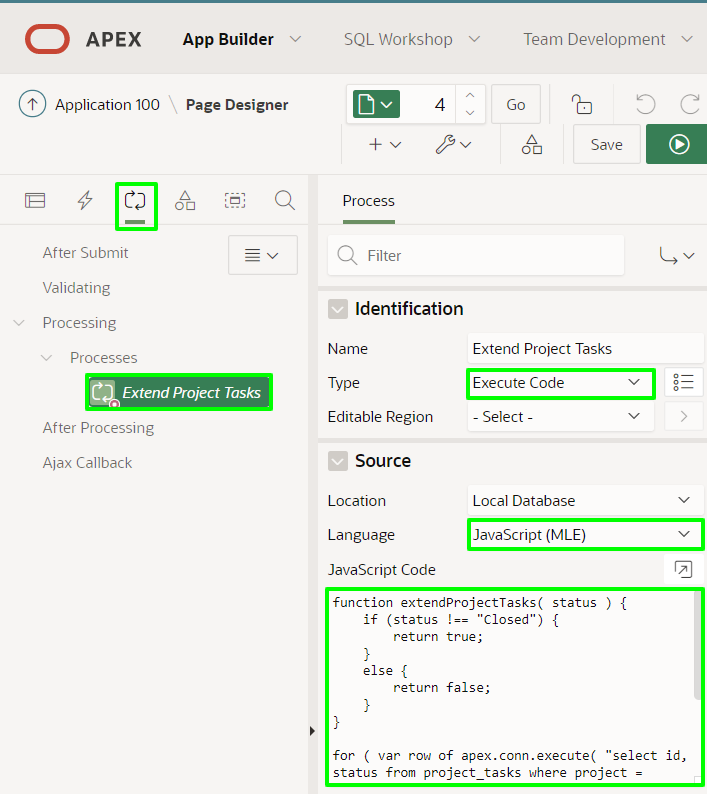Viewport: 707px width, 794px height.
Task: Click the code editor vertical scrollbar
Action: point(698,646)
